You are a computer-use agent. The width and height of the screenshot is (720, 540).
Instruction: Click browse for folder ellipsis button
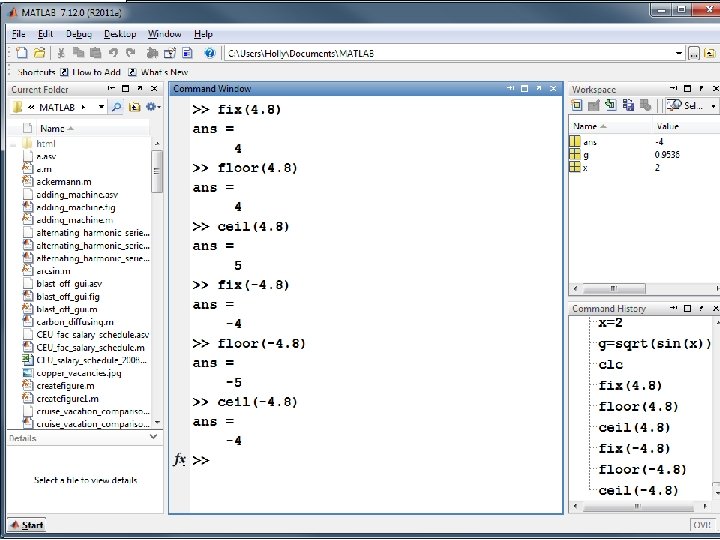[694, 54]
